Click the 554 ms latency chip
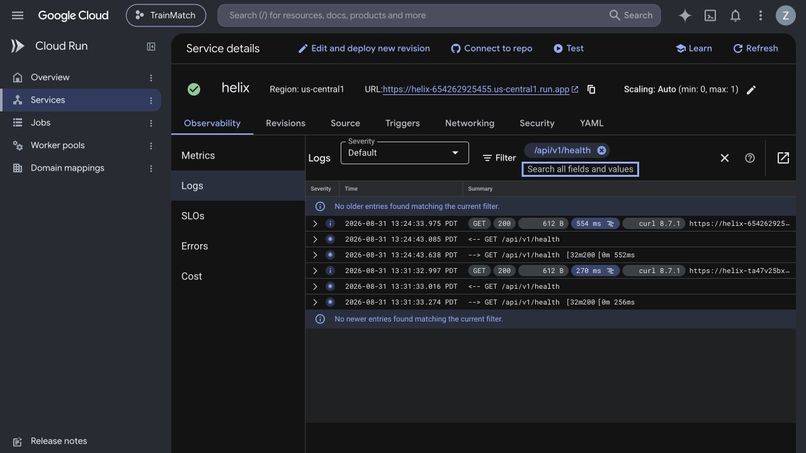This screenshot has height=453, width=806. (x=595, y=224)
